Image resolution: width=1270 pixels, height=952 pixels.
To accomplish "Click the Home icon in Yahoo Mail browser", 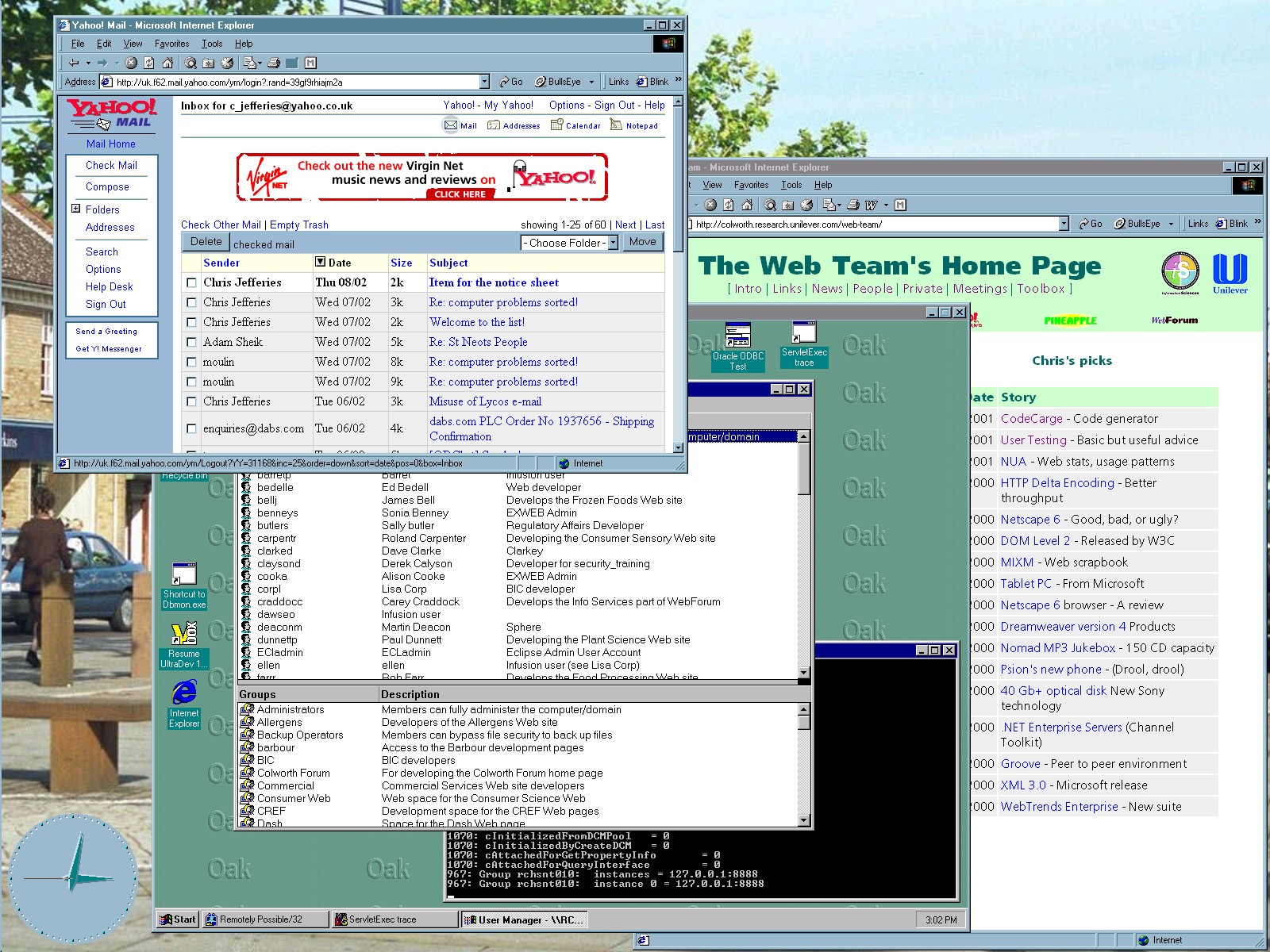I will pos(167,63).
